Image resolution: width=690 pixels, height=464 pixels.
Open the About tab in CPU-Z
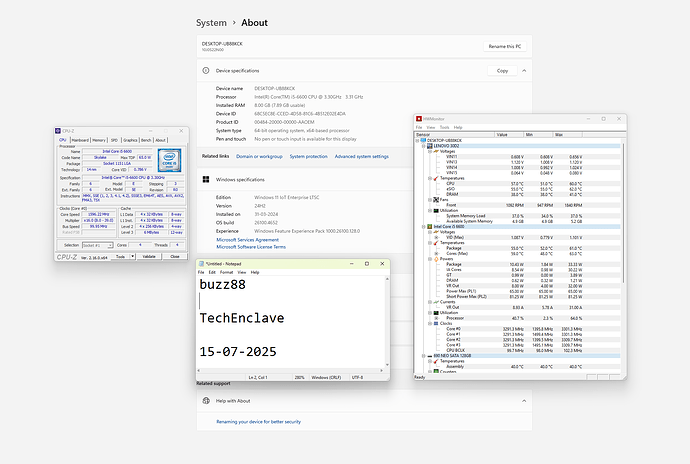click(x=161, y=140)
